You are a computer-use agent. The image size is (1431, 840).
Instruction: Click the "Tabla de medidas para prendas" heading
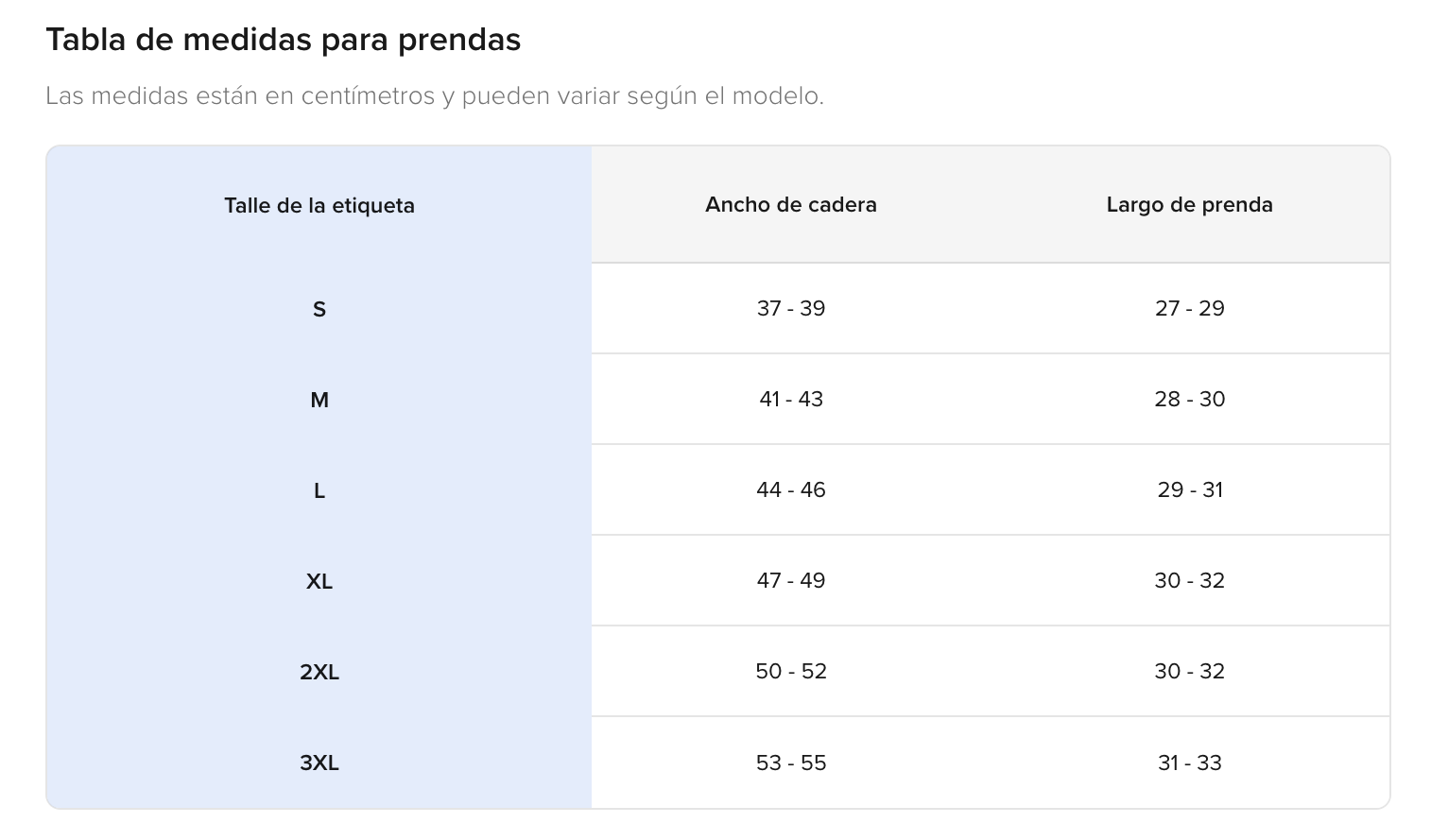[283, 40]
